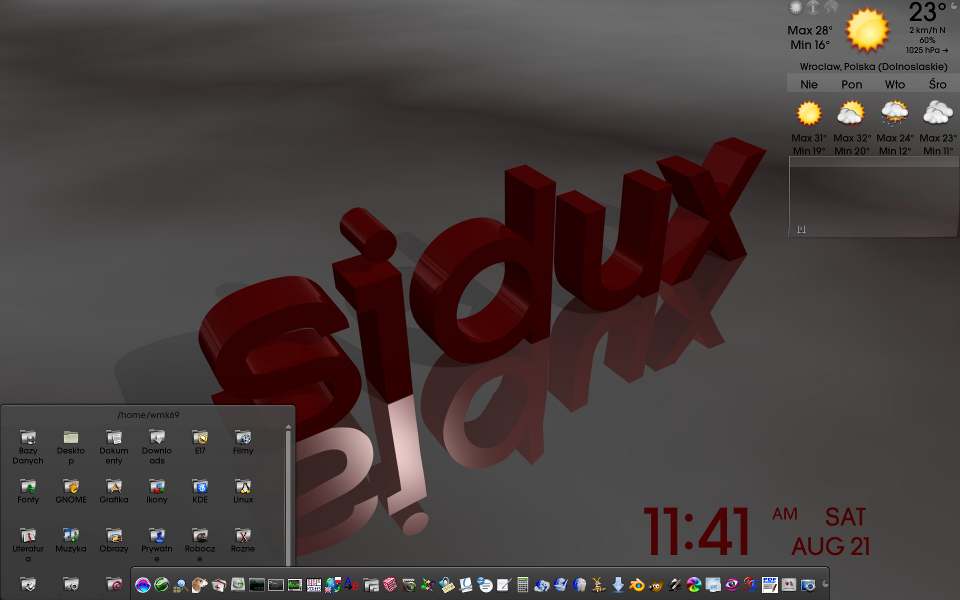Open the file manager folders icon in the dock
Viewport: 960px width, 600px height.
[x=371, y=585]
